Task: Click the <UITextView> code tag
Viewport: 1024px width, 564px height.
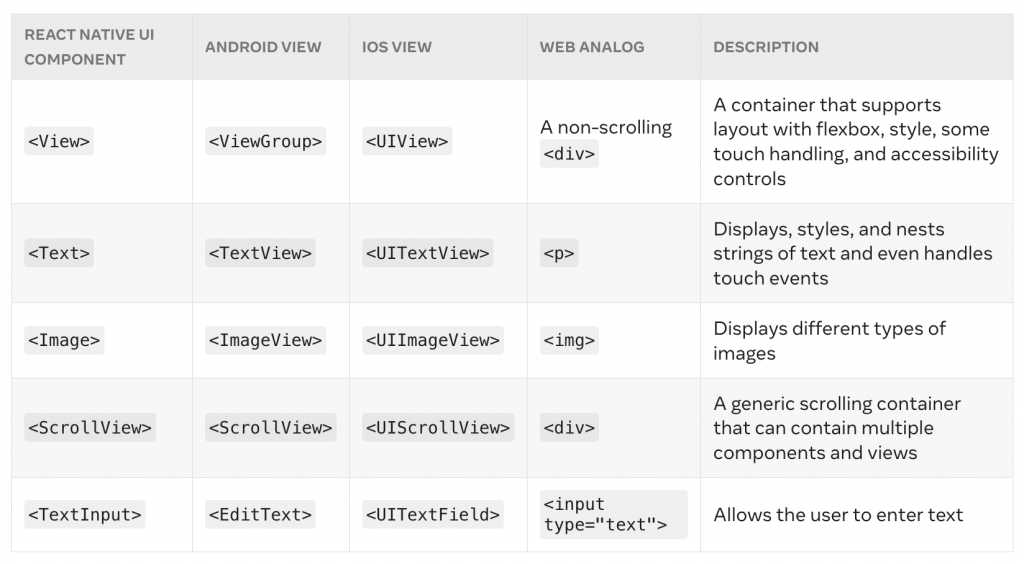Action: click(428, 253)
